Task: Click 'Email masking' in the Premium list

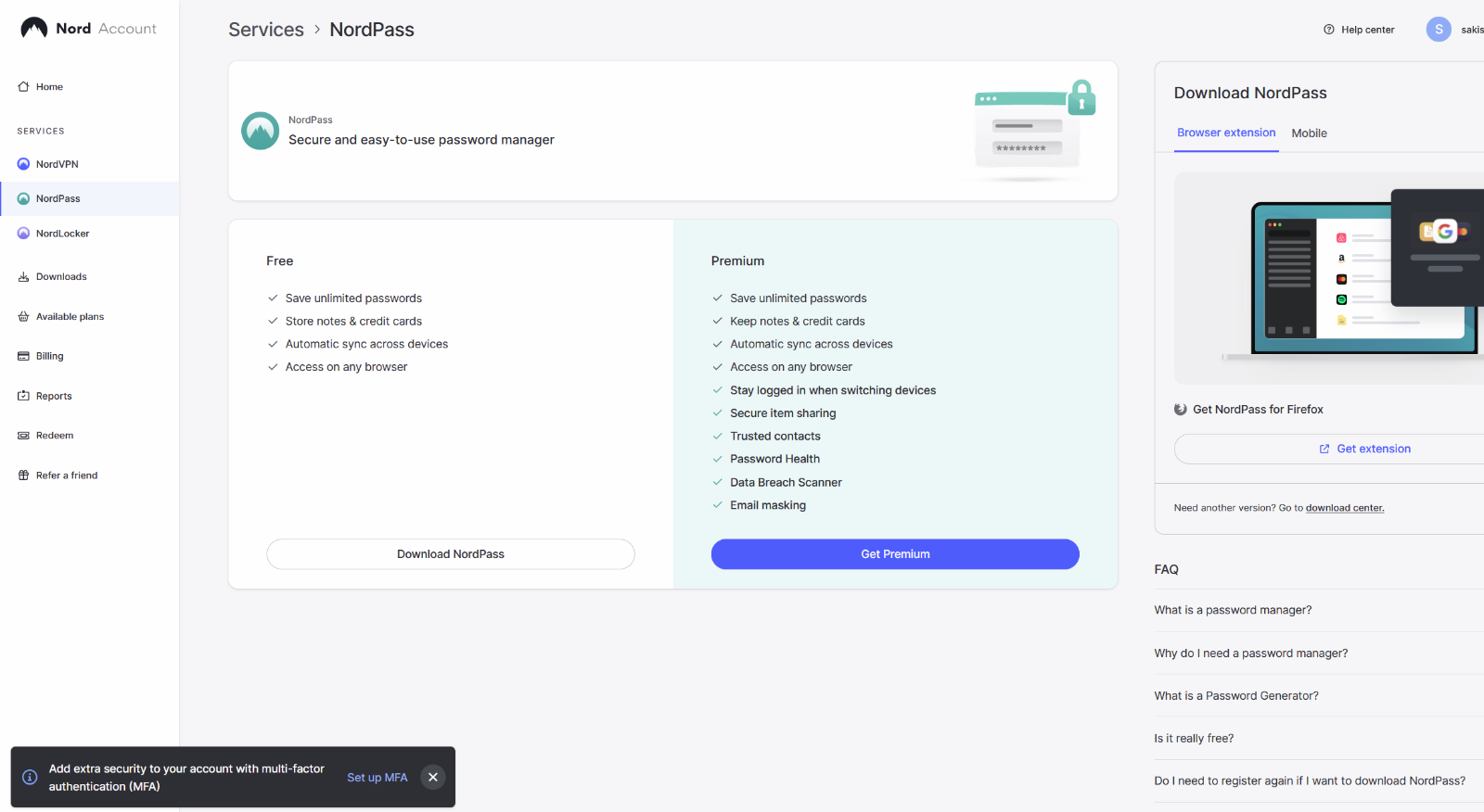Action: (768, 505)
